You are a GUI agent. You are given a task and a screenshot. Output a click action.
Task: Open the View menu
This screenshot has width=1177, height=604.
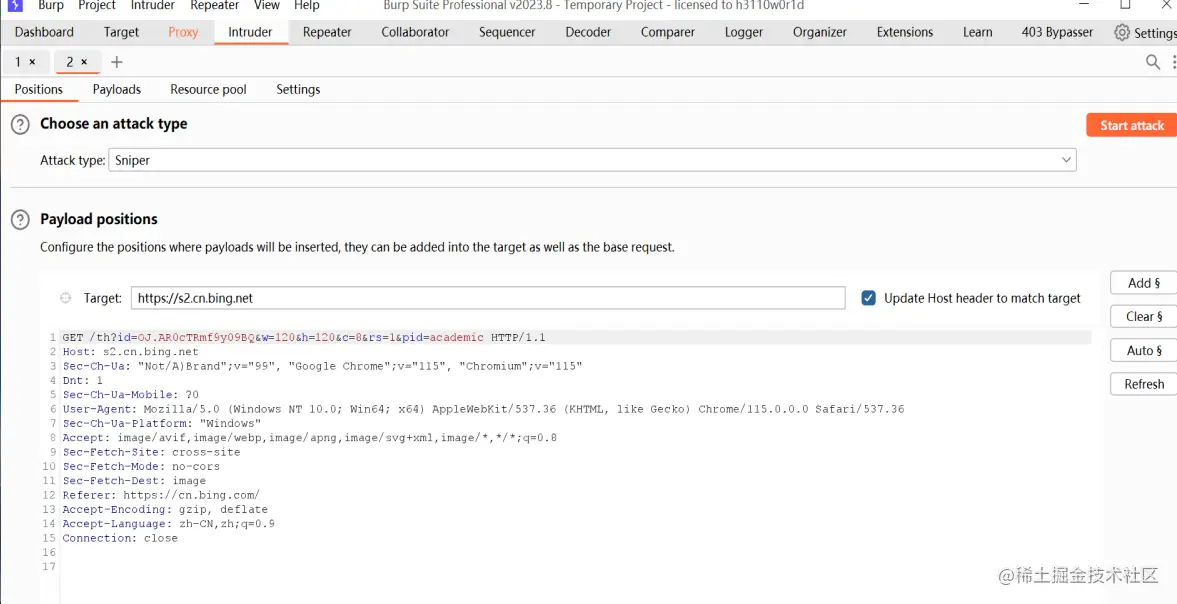tap(266, 5)
